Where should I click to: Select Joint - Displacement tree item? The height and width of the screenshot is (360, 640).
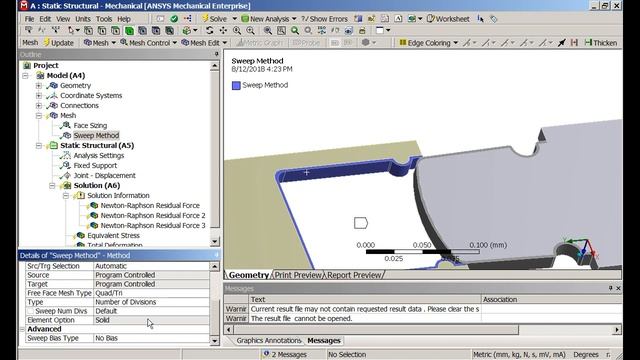104,176
